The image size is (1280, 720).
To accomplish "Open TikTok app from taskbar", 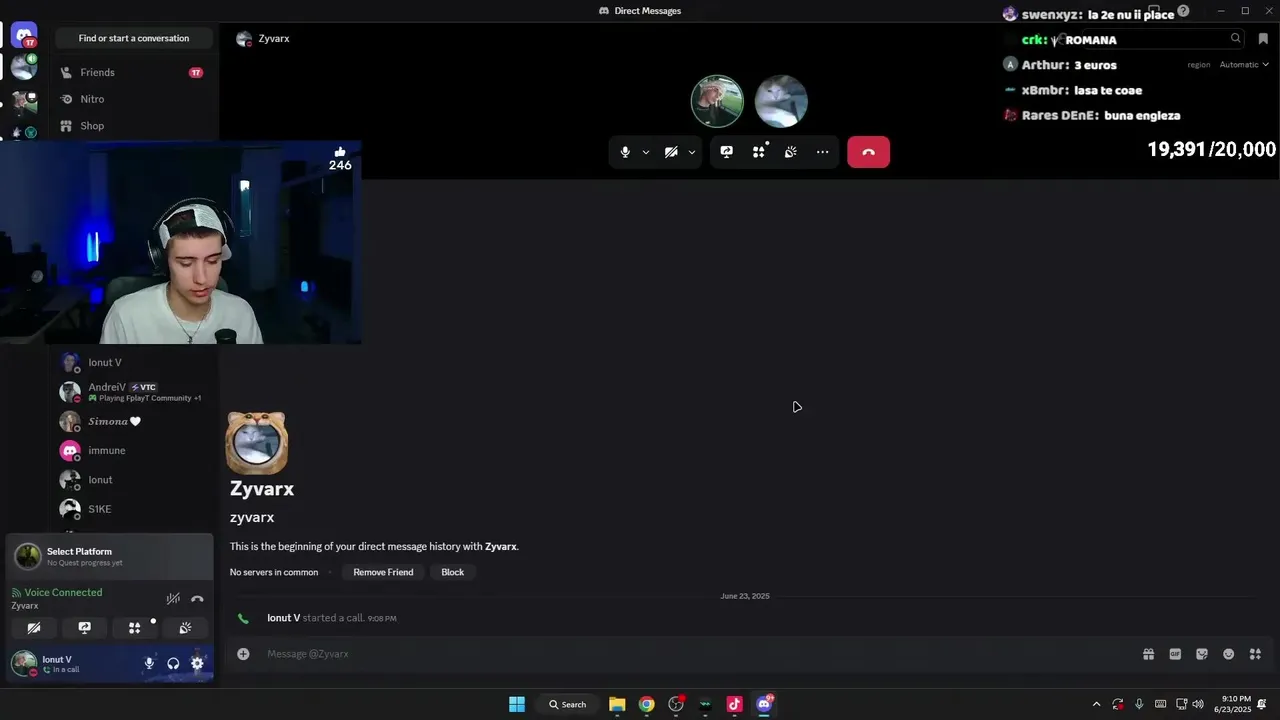I will coord(734,704).
